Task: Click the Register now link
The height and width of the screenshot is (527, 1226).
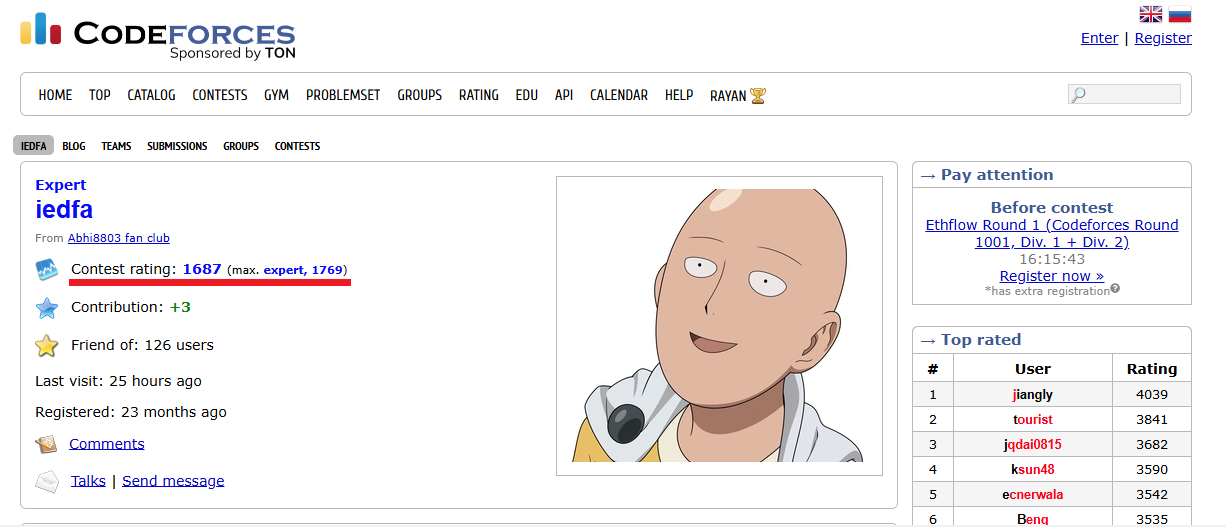Action: click(1052, 276)
